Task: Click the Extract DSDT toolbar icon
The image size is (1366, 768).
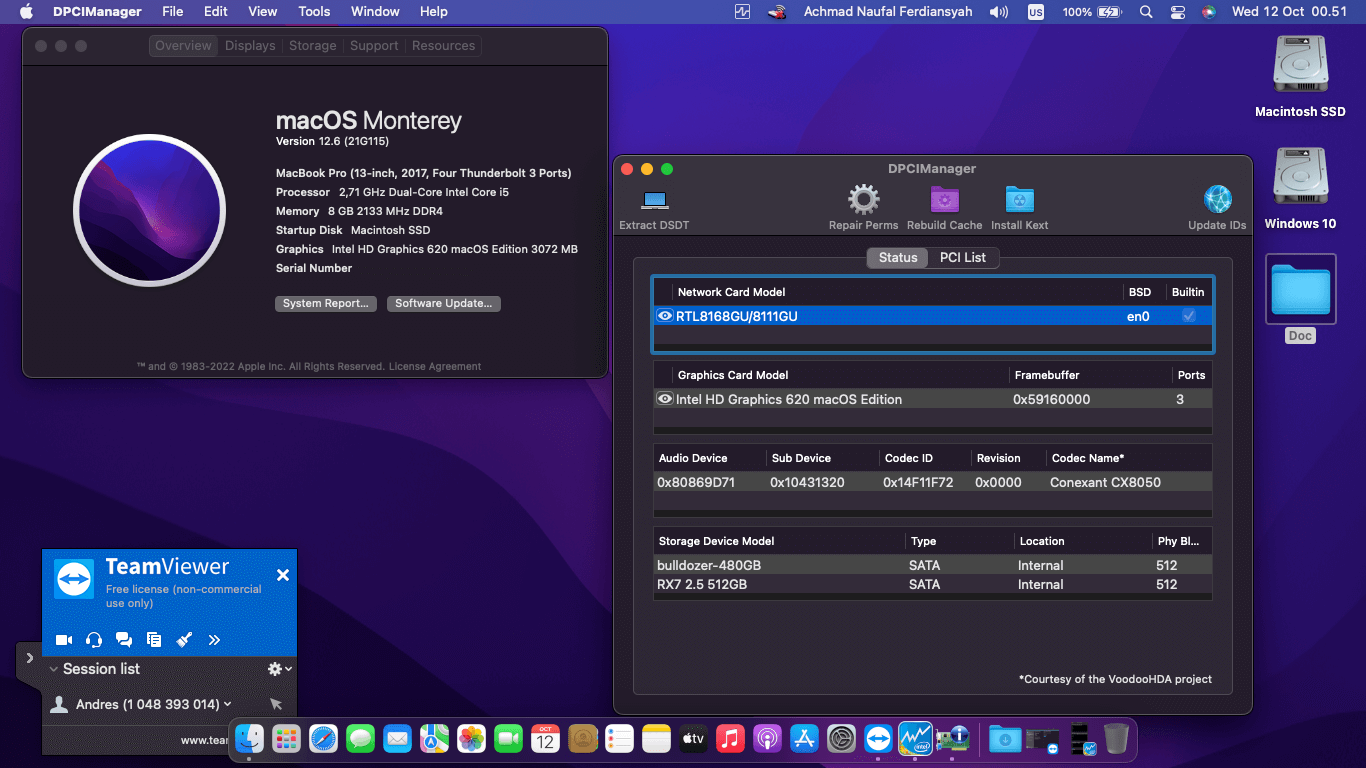Action: click(655, 200)
